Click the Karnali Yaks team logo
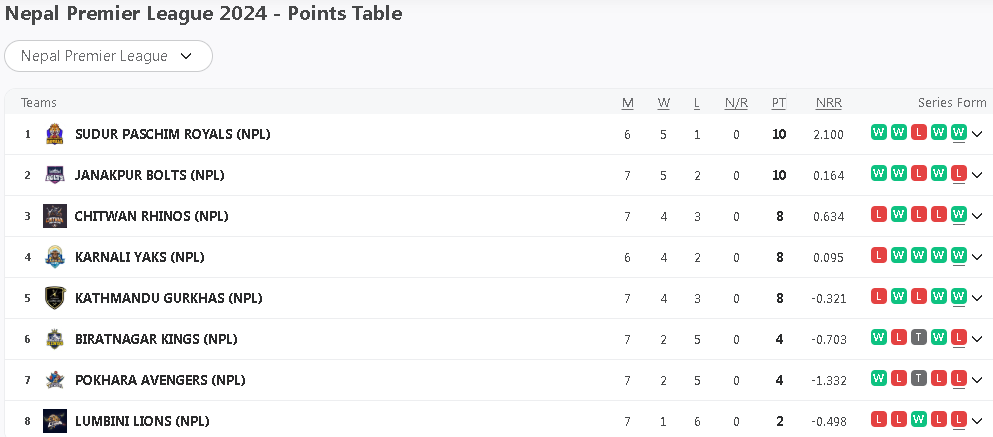Viewport: 993px width, 437px height. point(55,257)
